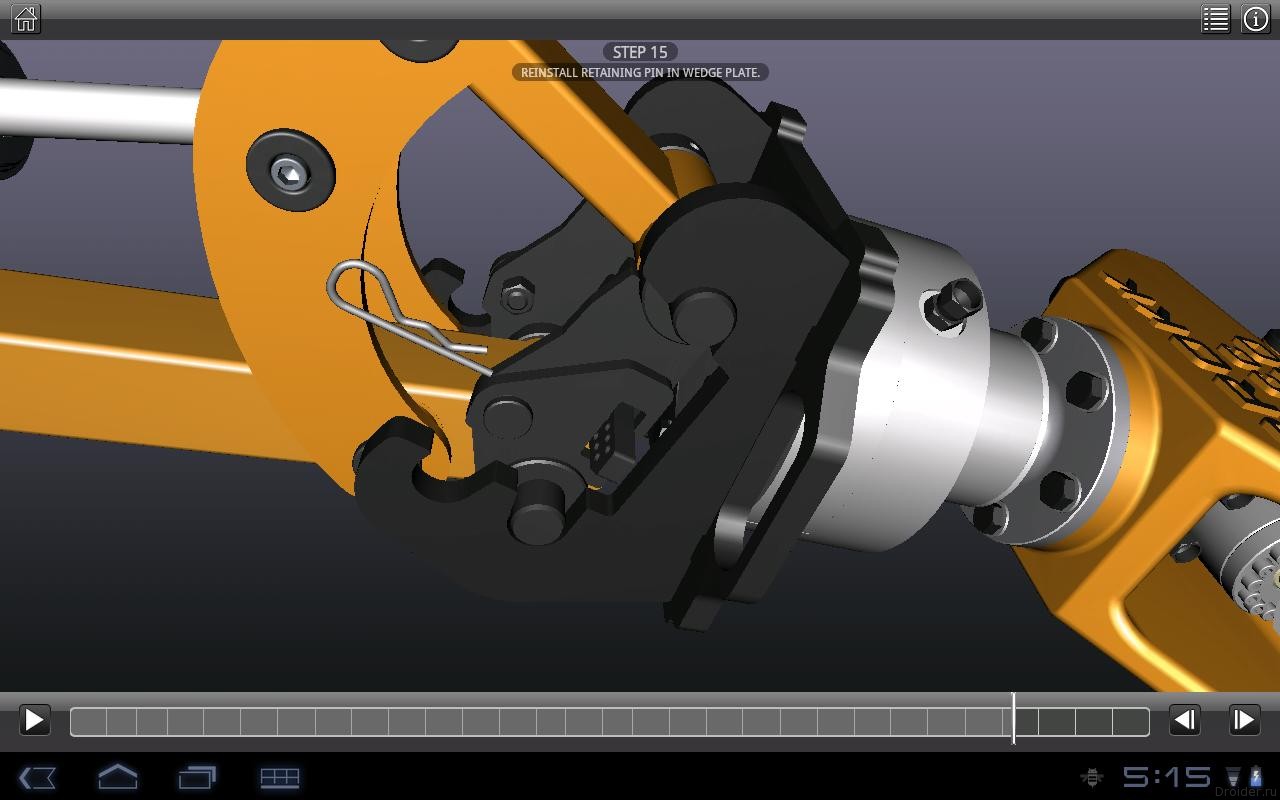Open the recent apps switcher
The width and height of the screenshot is (1280, 800).
tap(198, 778)
